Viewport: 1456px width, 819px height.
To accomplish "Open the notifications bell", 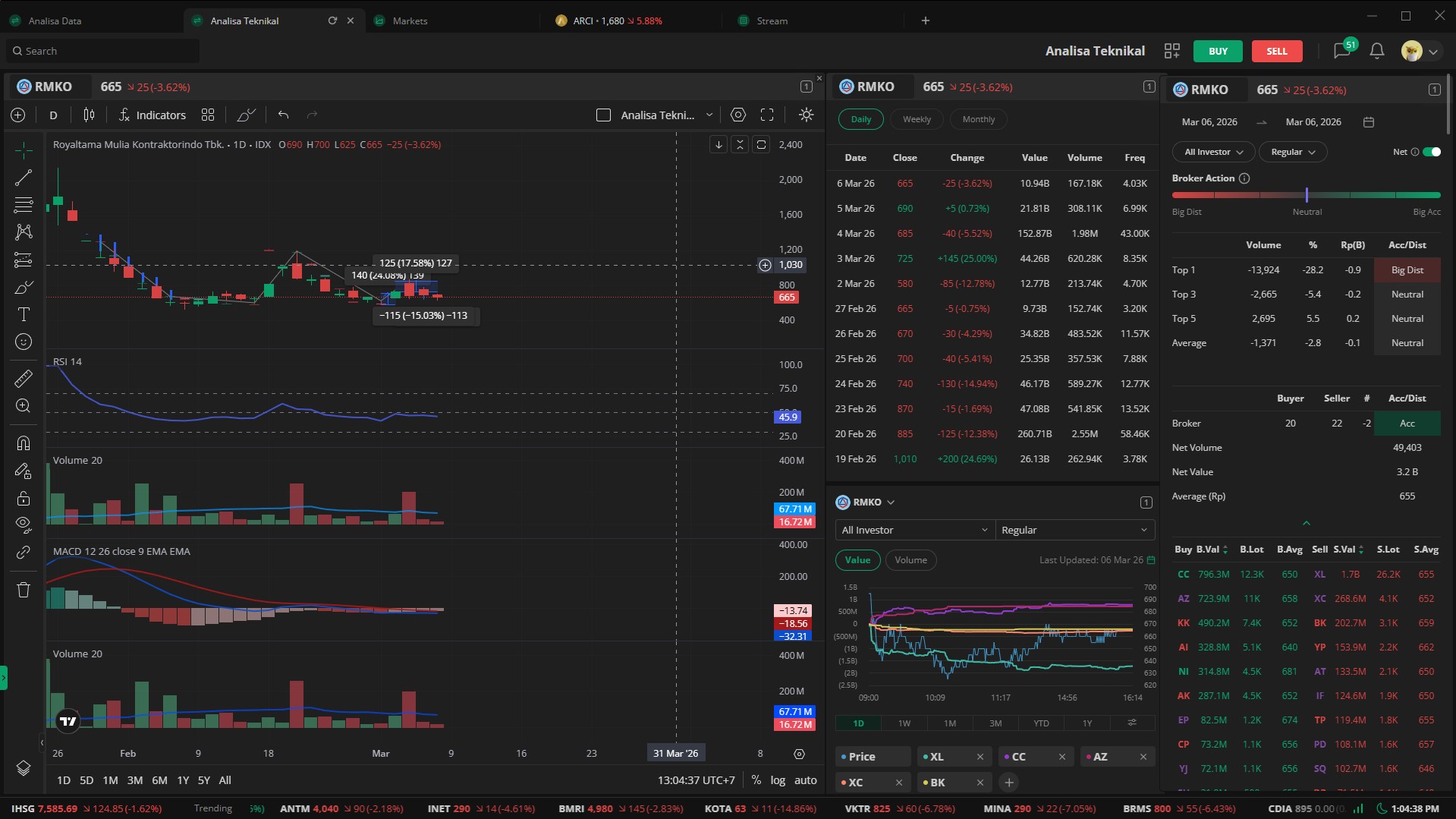I will tap(1376, 51).
